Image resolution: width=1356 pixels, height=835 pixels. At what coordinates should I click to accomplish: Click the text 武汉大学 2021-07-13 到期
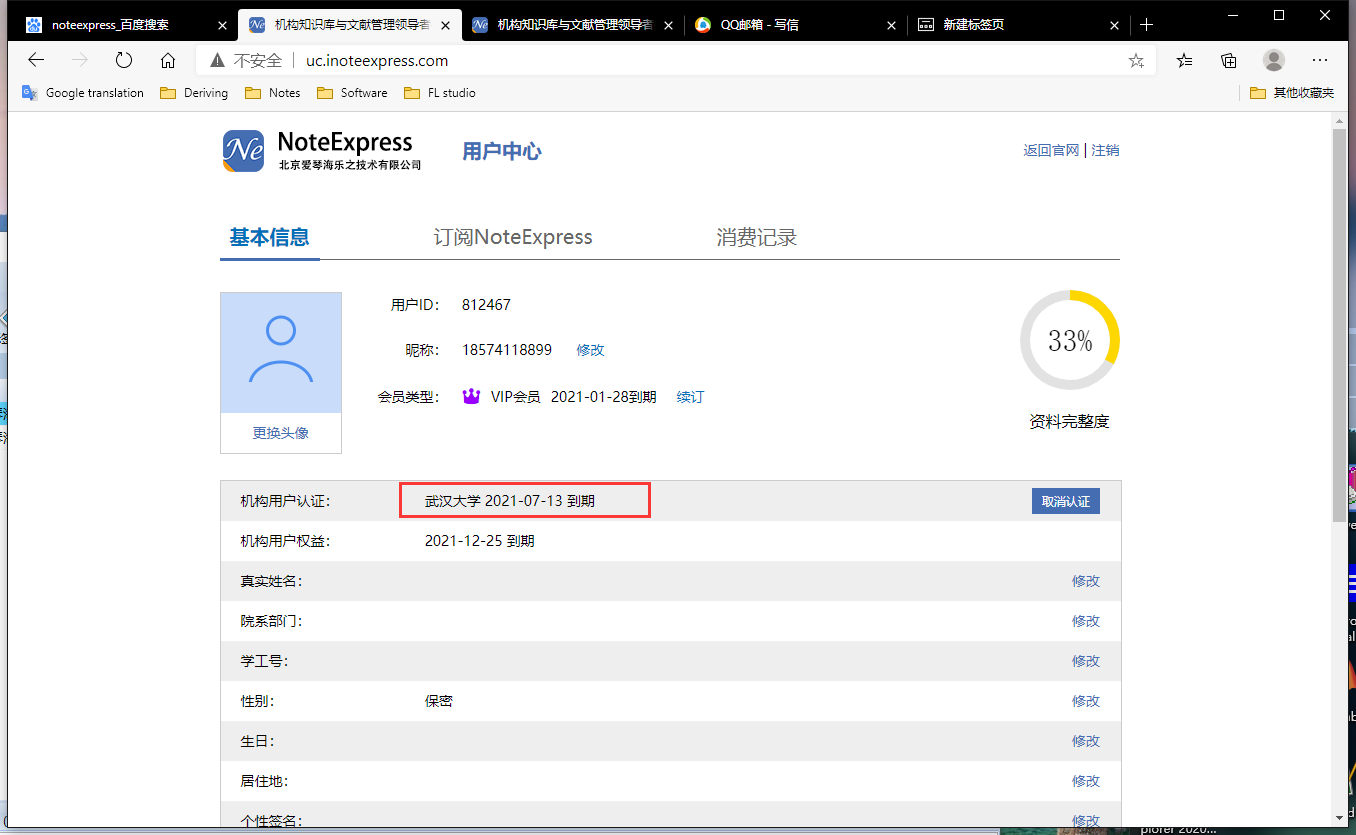coord(510,501)
